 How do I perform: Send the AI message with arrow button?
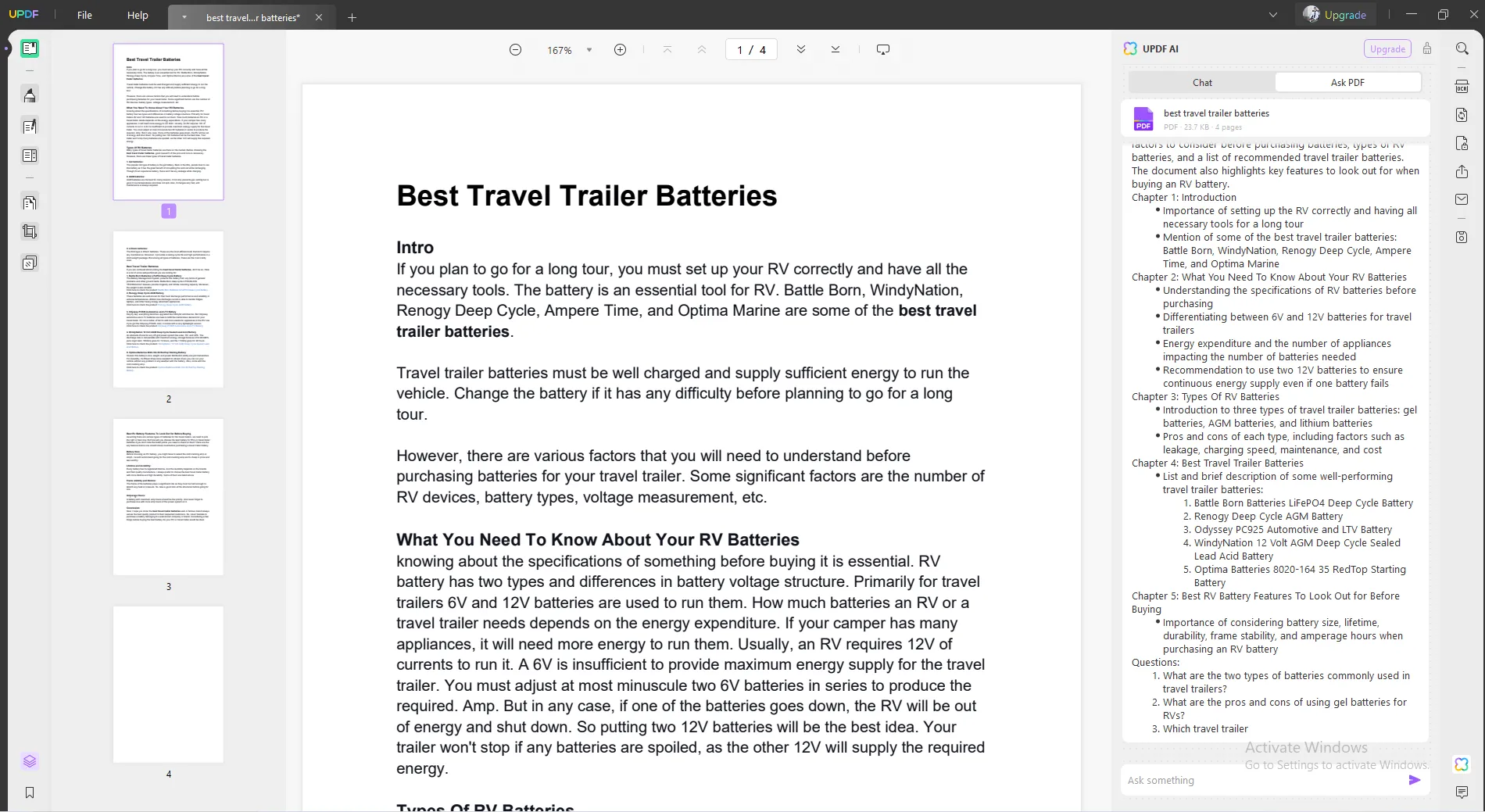click(x=1415, y=780)
